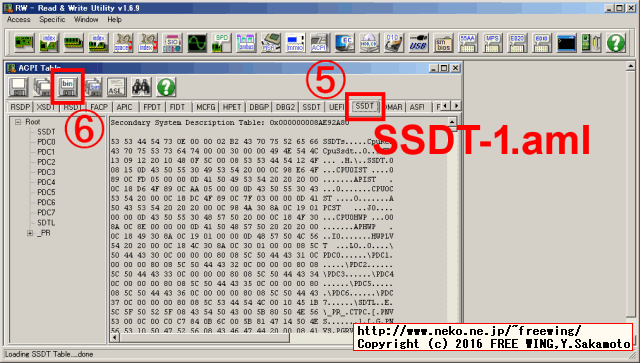The image size is (640, 363).
Task: Open the Super IO (SIO) tool
Action: click(x=172, y=42)
